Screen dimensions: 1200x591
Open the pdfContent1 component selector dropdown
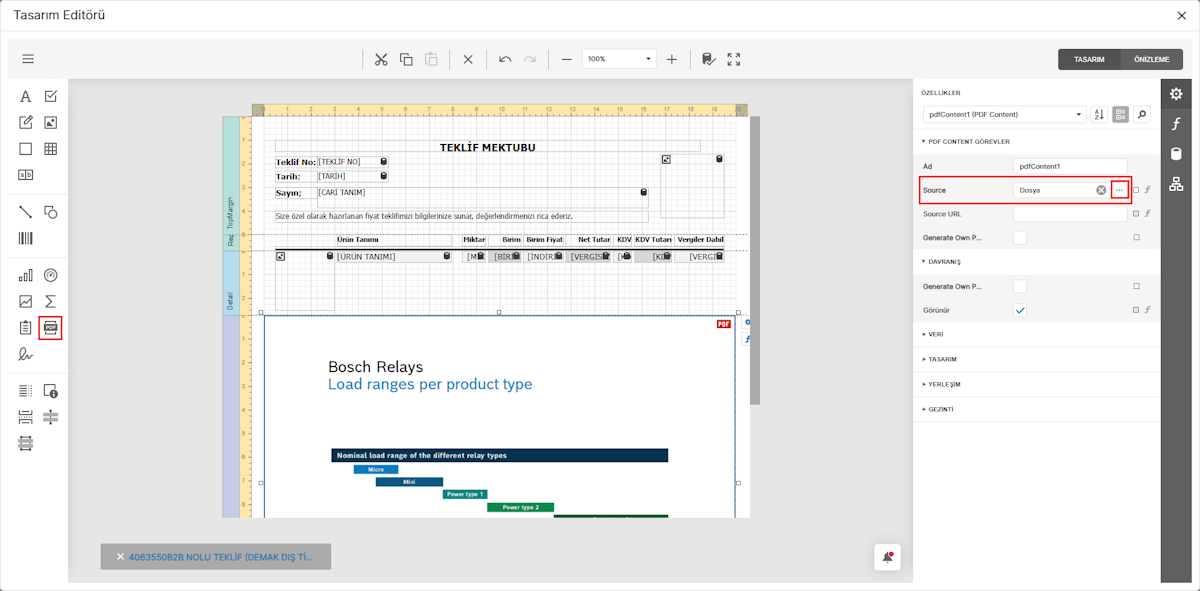pos(1004,115)
